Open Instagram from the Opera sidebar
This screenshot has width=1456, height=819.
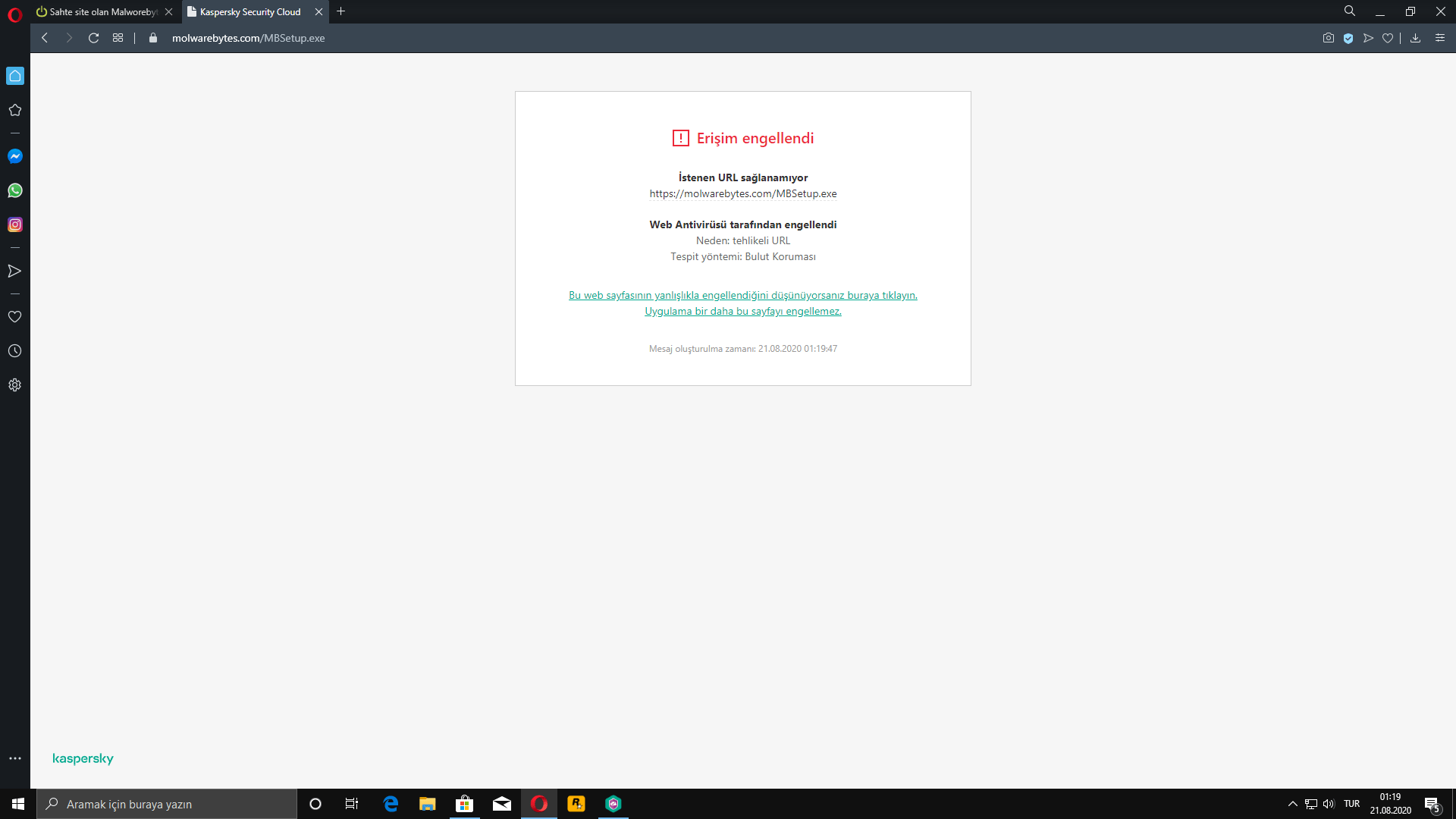pyautogui.click(x=15, y=224)
